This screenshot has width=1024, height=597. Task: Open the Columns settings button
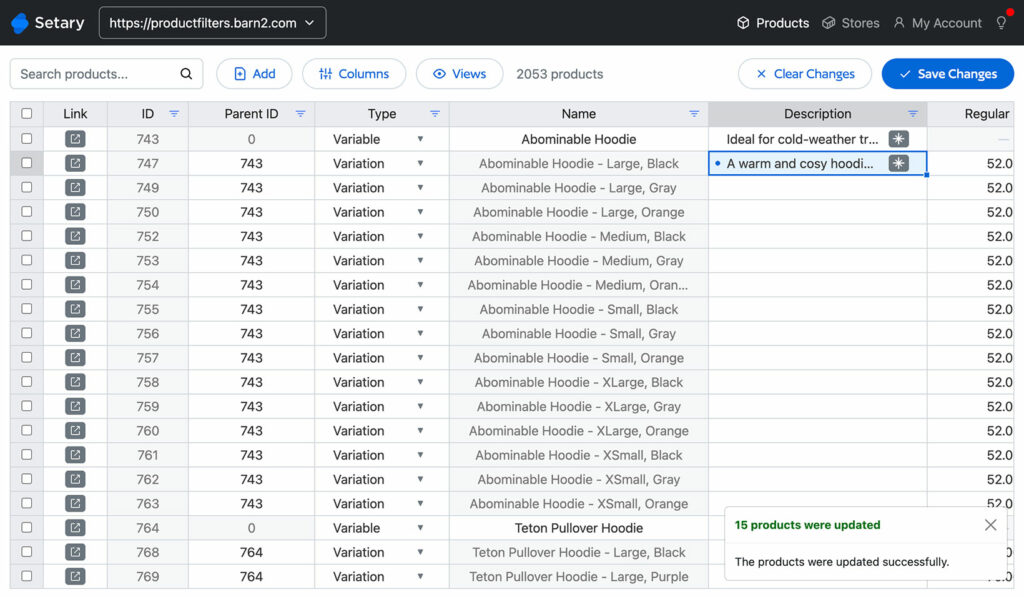point(354,74)
